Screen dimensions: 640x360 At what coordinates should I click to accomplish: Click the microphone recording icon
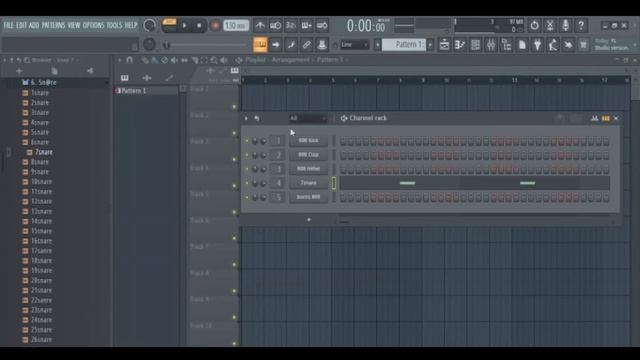click(565, 25)
